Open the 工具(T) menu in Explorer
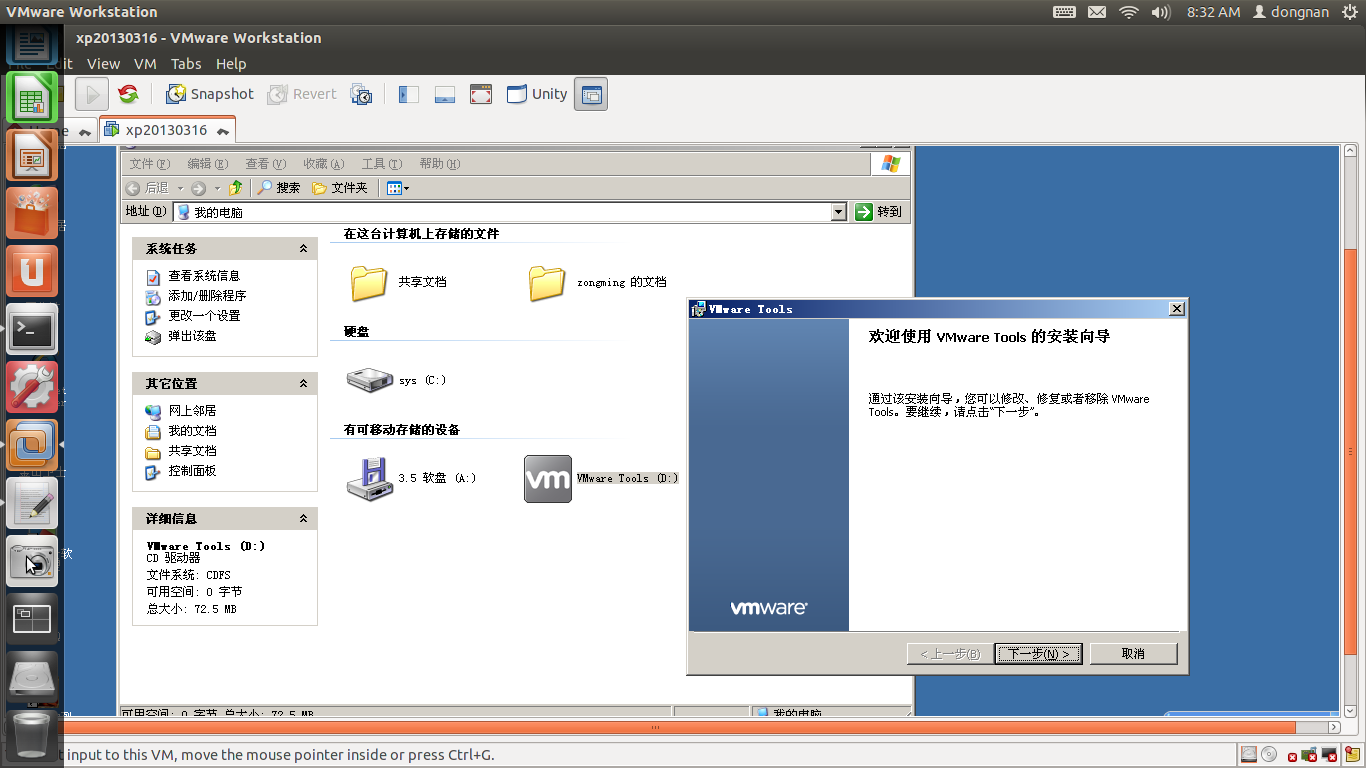This screenshot has height=768, width=1366. 382,164
